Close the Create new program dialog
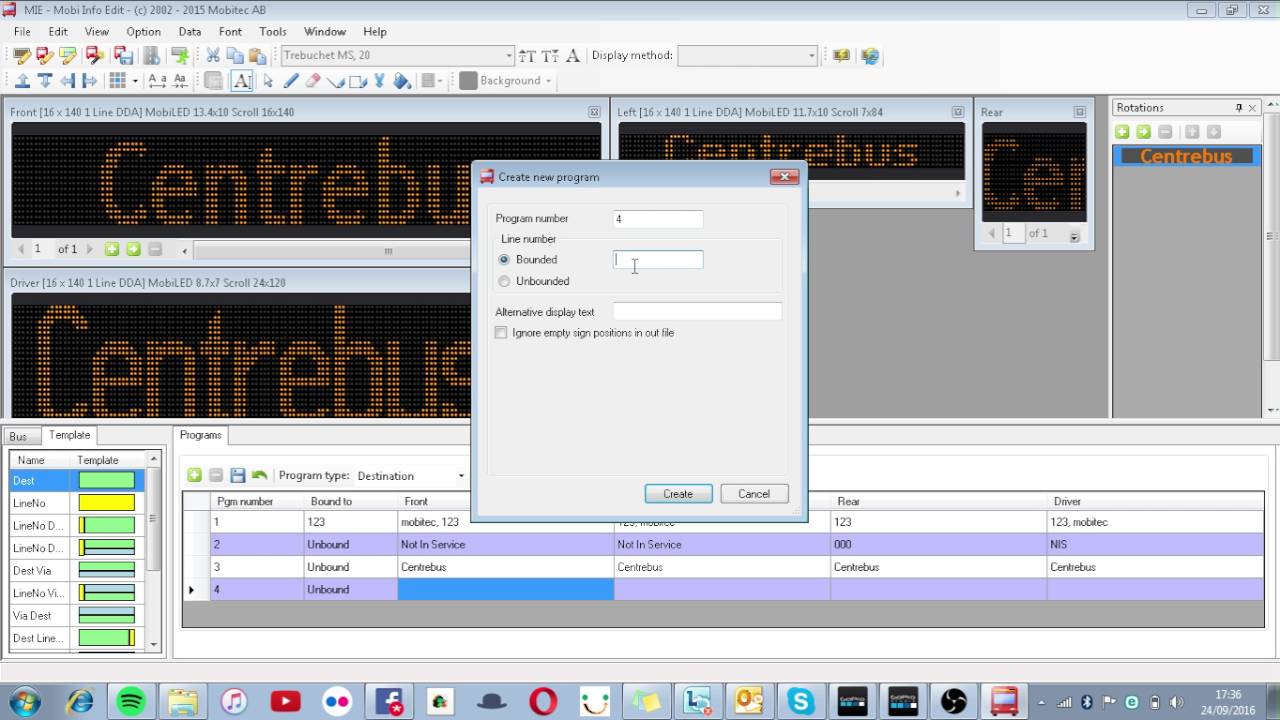The image size is (1280, 720). click(784, 177)
